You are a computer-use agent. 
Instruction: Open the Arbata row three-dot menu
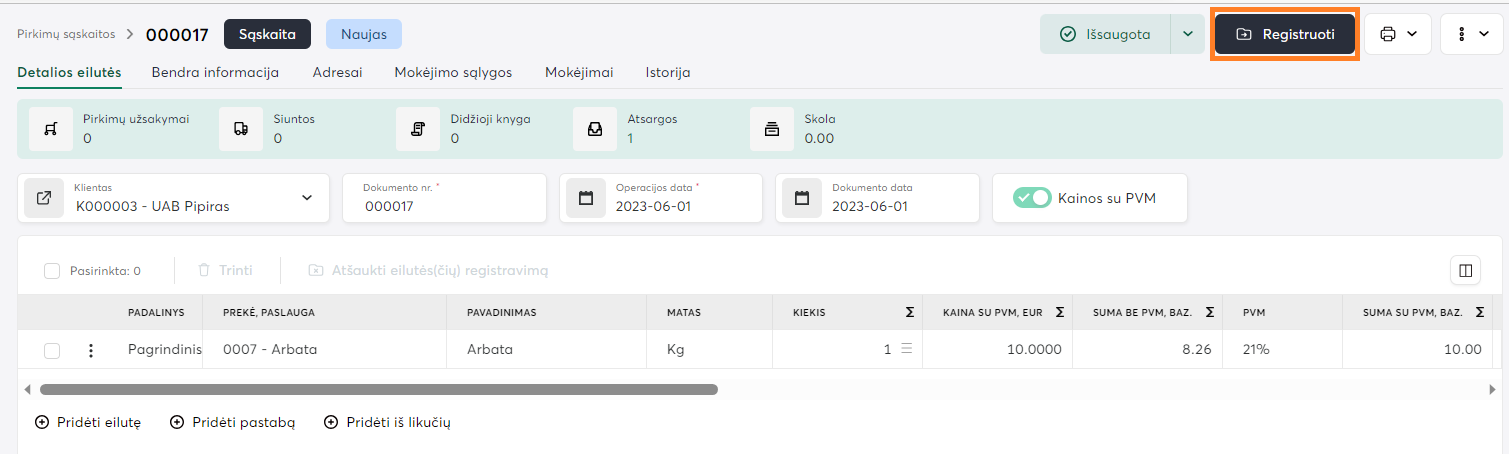point(91,350)
